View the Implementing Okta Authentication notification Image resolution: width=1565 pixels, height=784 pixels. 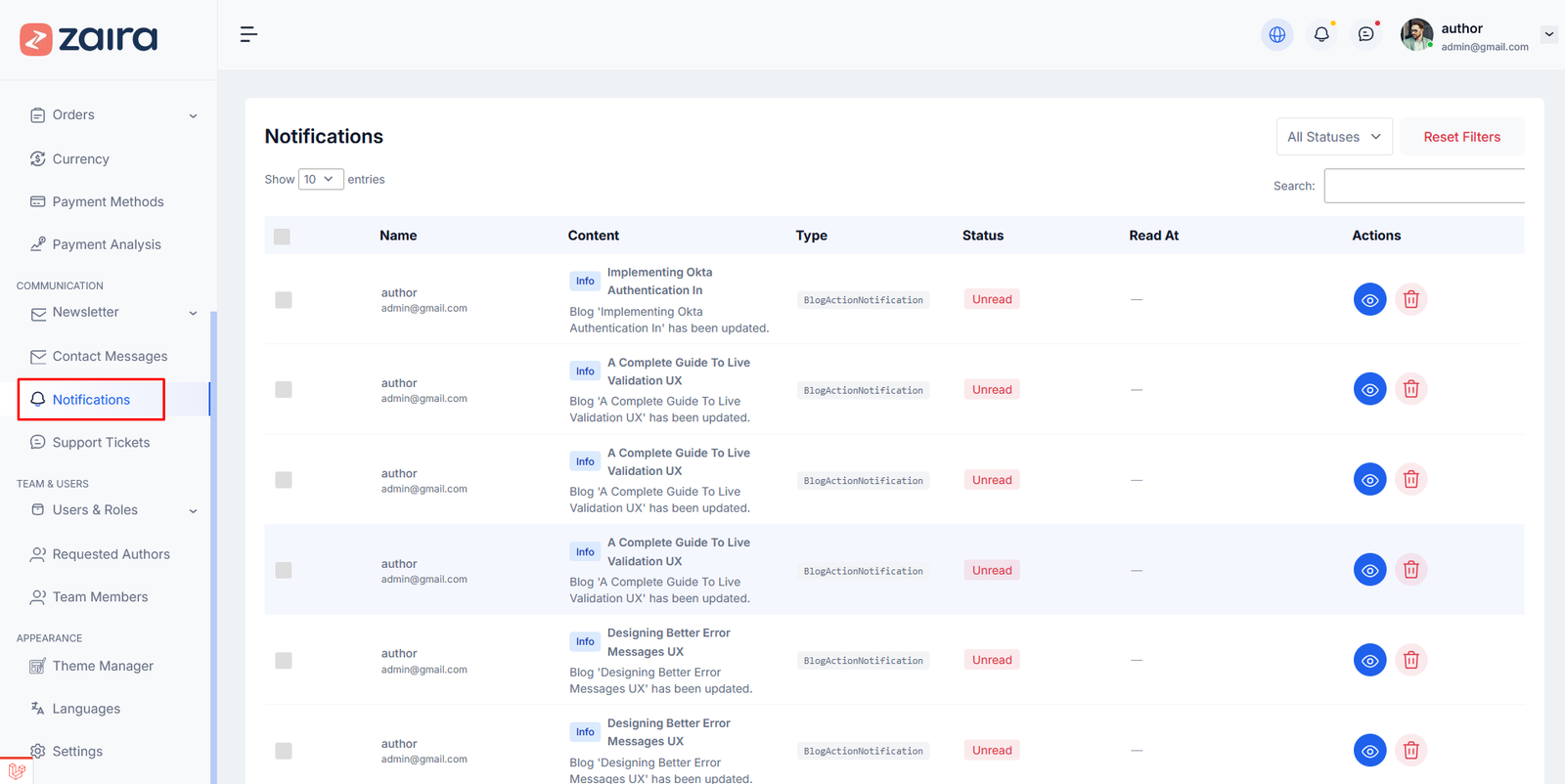[x=1369, y=300]
